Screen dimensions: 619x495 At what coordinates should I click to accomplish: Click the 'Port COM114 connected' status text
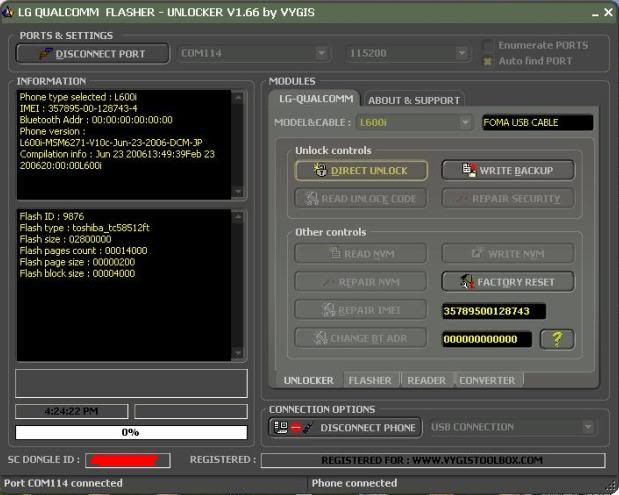point(63,483)
